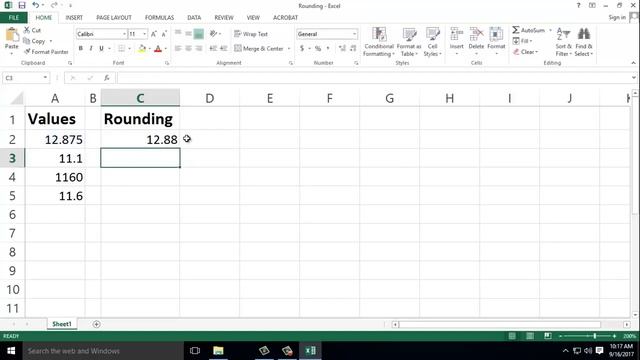
Task: Open Windows Start menu
Action: pyautogui.click(x=11, y=351)
